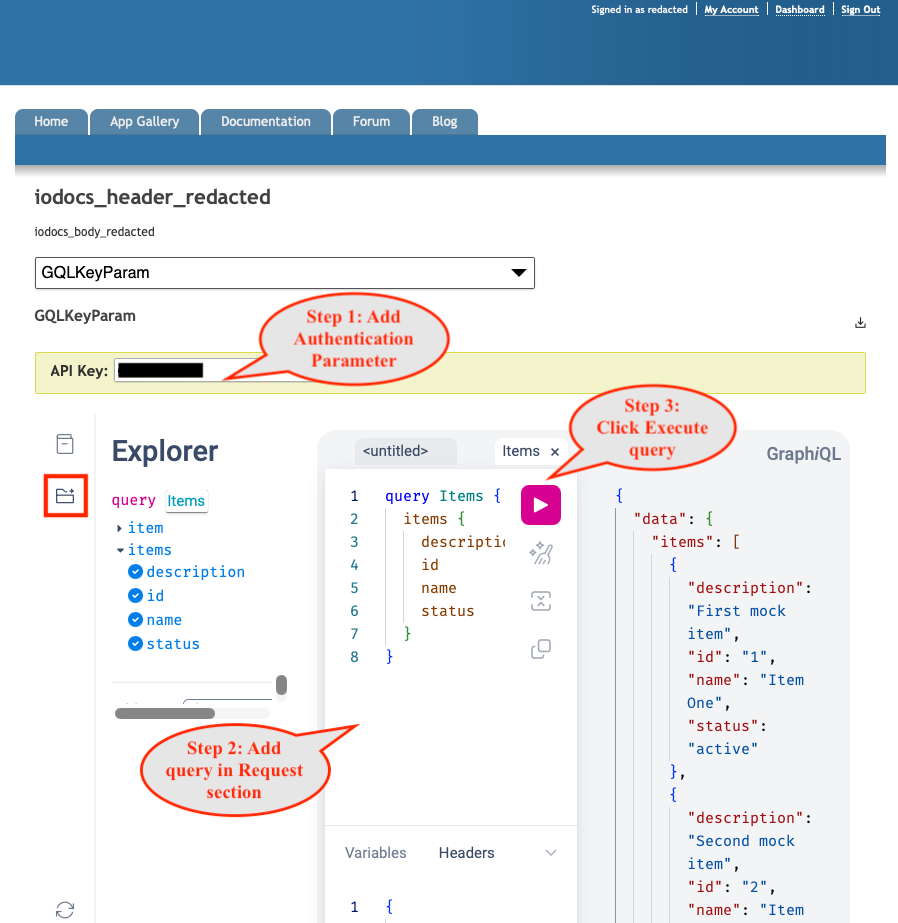Image resolution: width=898 pixels, height=923 pixels.
Task: Uncheck the id field in Explorer
Action: pos(135,596)
